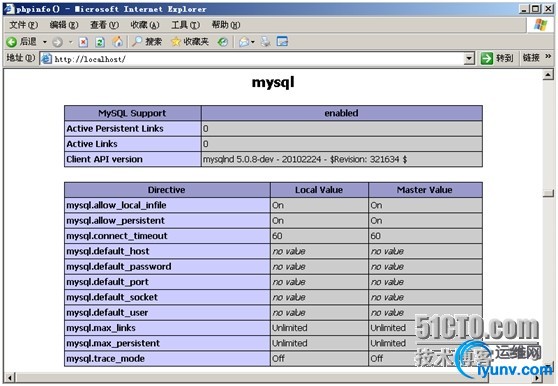
Task: Click the page icon in the address bar
Action: coord(46,58)
